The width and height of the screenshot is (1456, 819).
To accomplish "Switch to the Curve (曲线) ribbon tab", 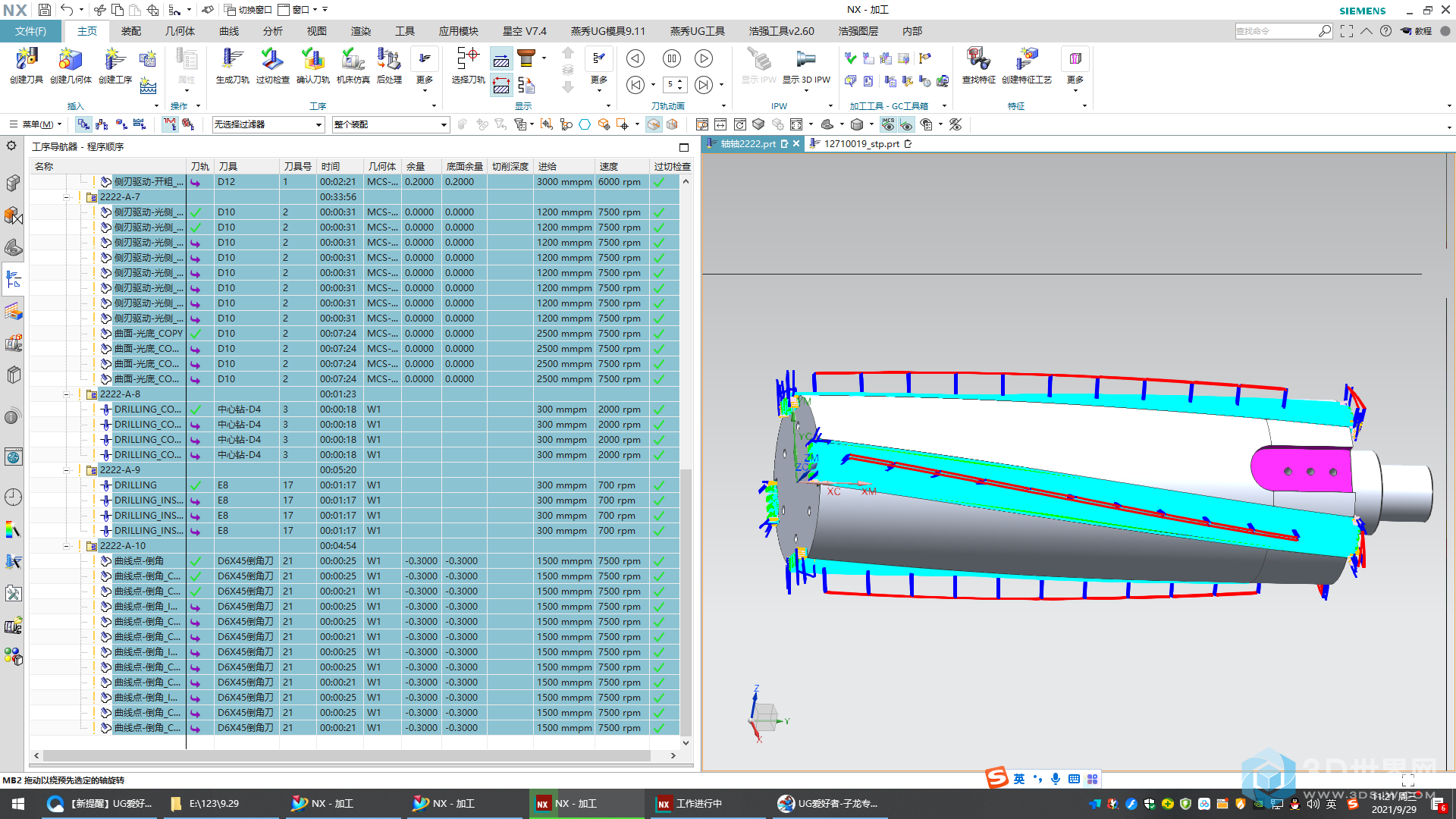I will coord(229,31).
